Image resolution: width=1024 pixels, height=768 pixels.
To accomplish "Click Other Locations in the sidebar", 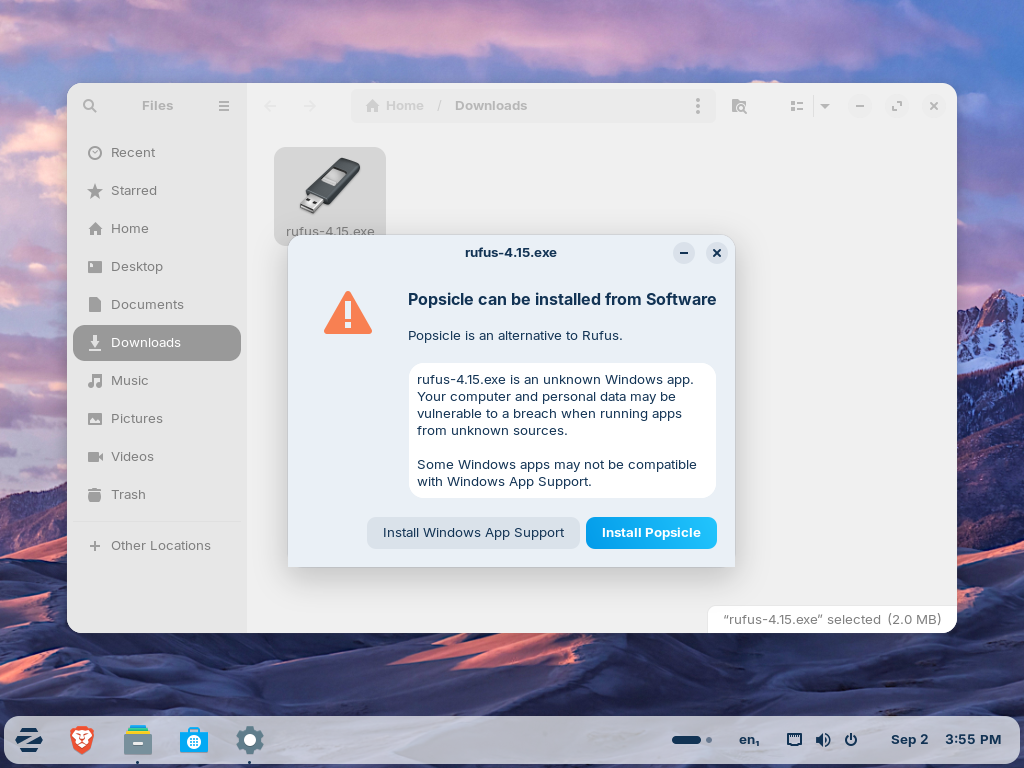I will click(157, 546).
